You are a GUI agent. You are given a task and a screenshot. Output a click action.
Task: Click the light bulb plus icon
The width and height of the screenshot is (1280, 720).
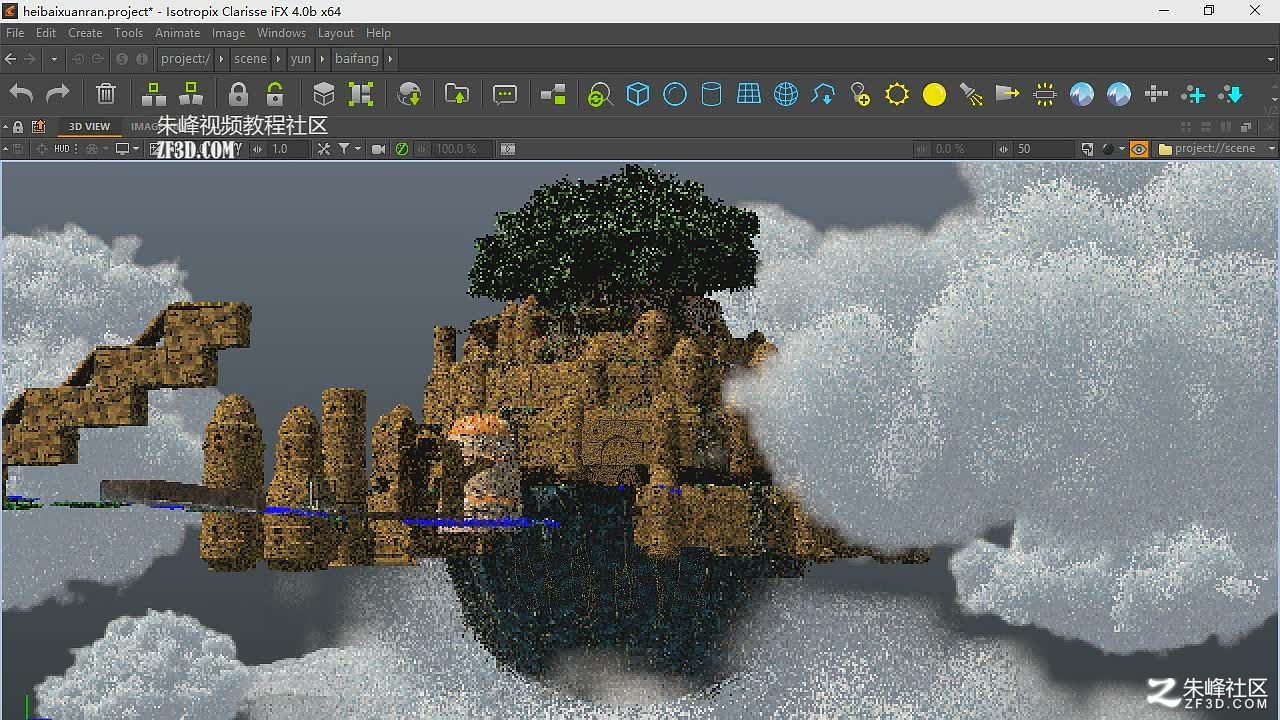[x=860, y=94]
